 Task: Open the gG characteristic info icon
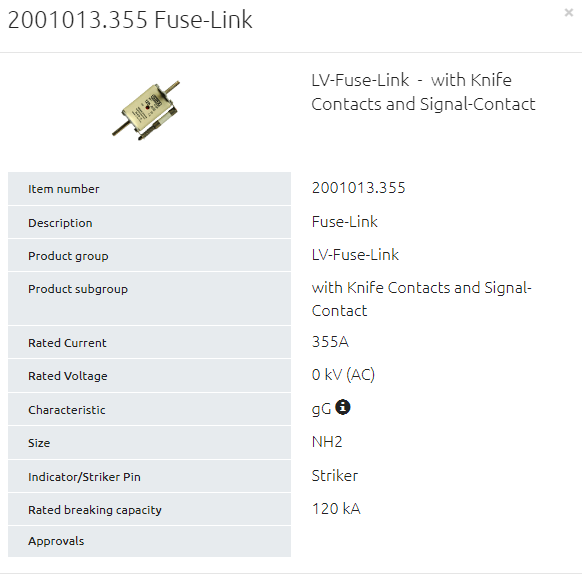pyautogui.click(x=343, y=407)
